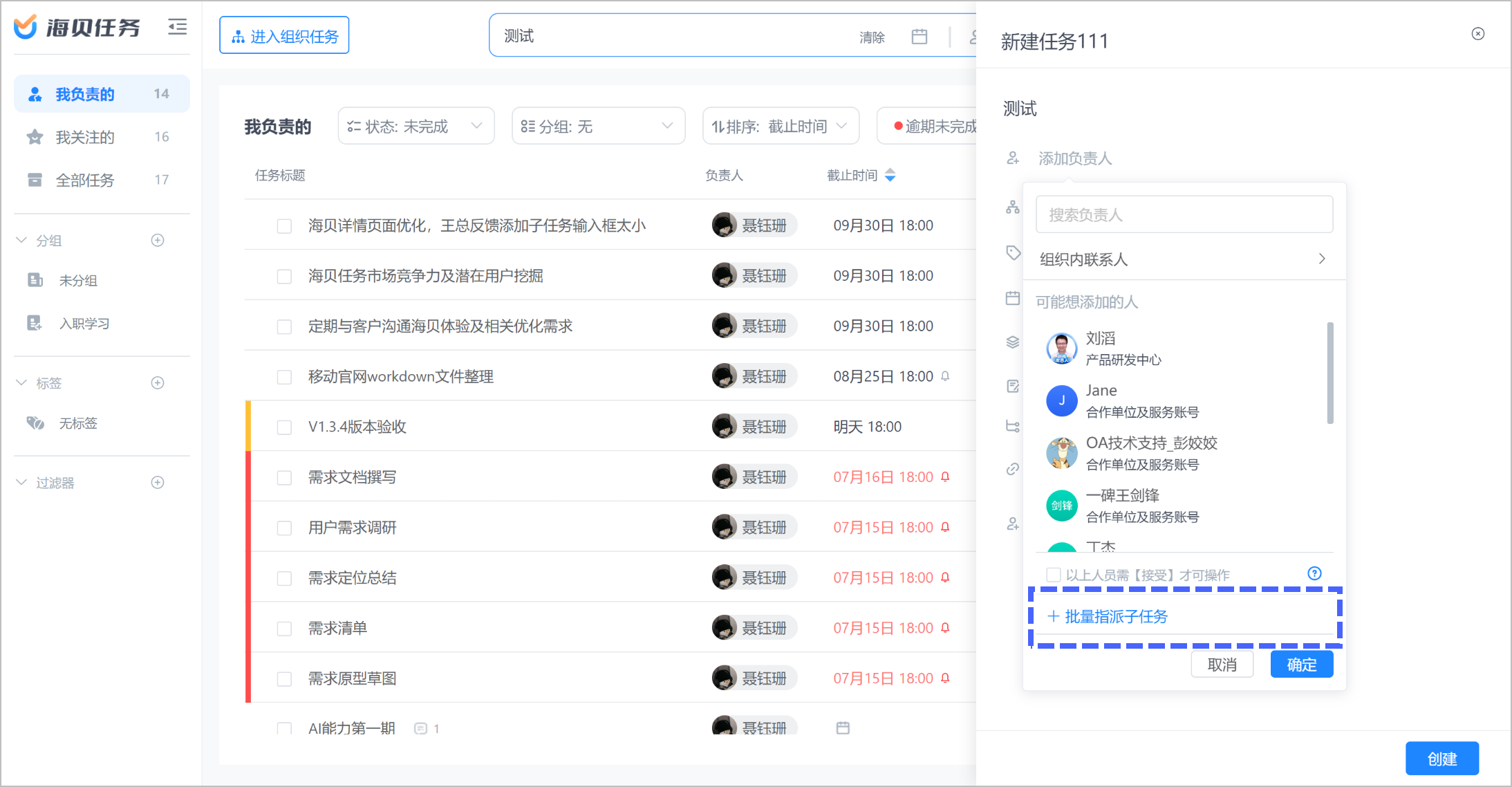Check the box for 需求定位总结

coord(284,578)
